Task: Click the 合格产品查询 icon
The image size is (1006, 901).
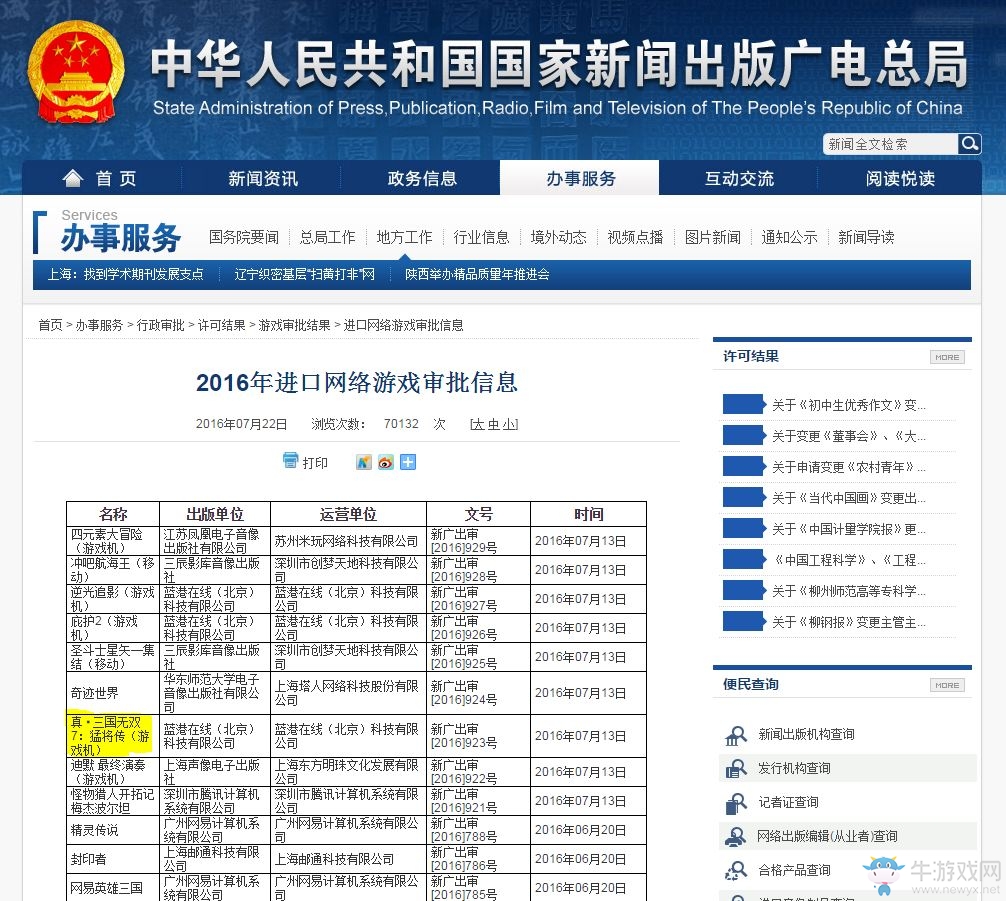Action: [736, 870]
